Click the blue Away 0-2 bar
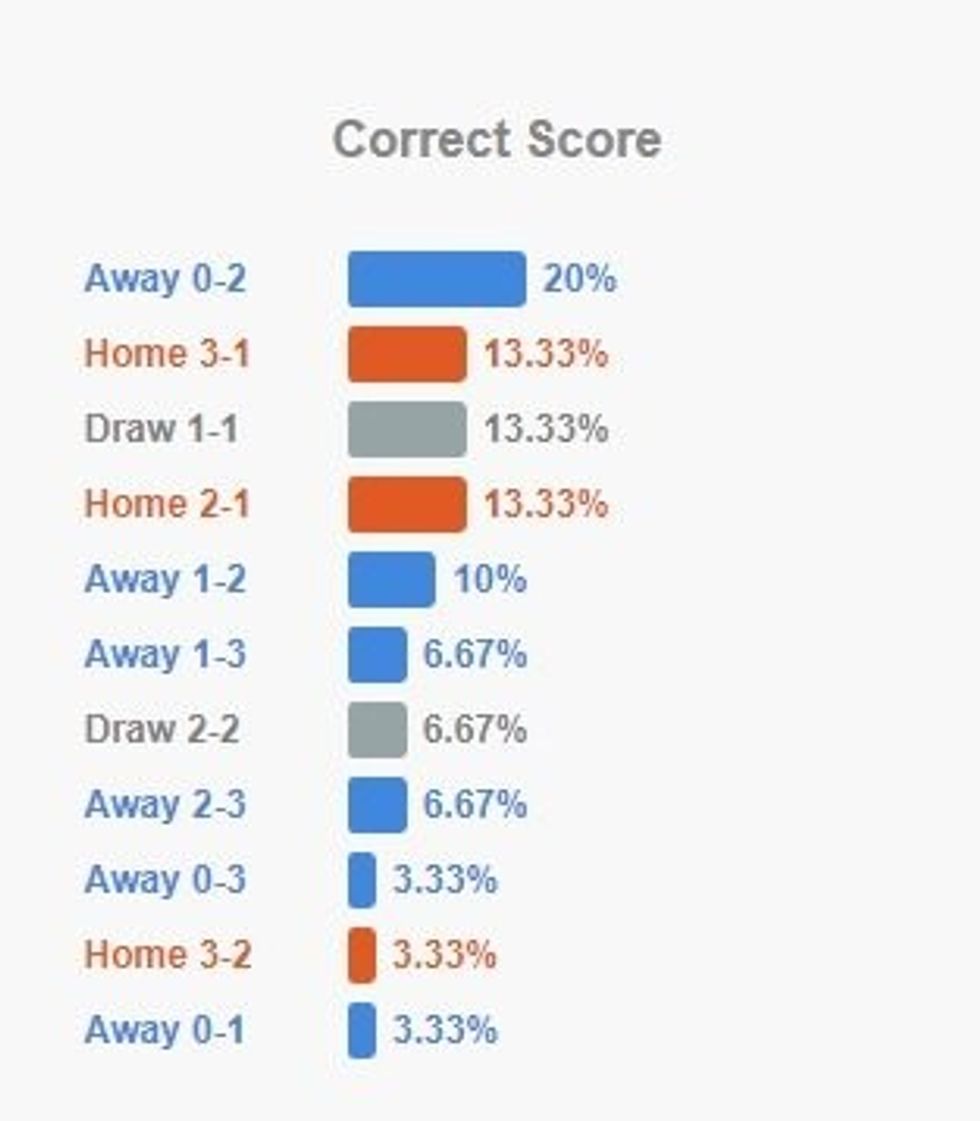 (x=436, y=279)
